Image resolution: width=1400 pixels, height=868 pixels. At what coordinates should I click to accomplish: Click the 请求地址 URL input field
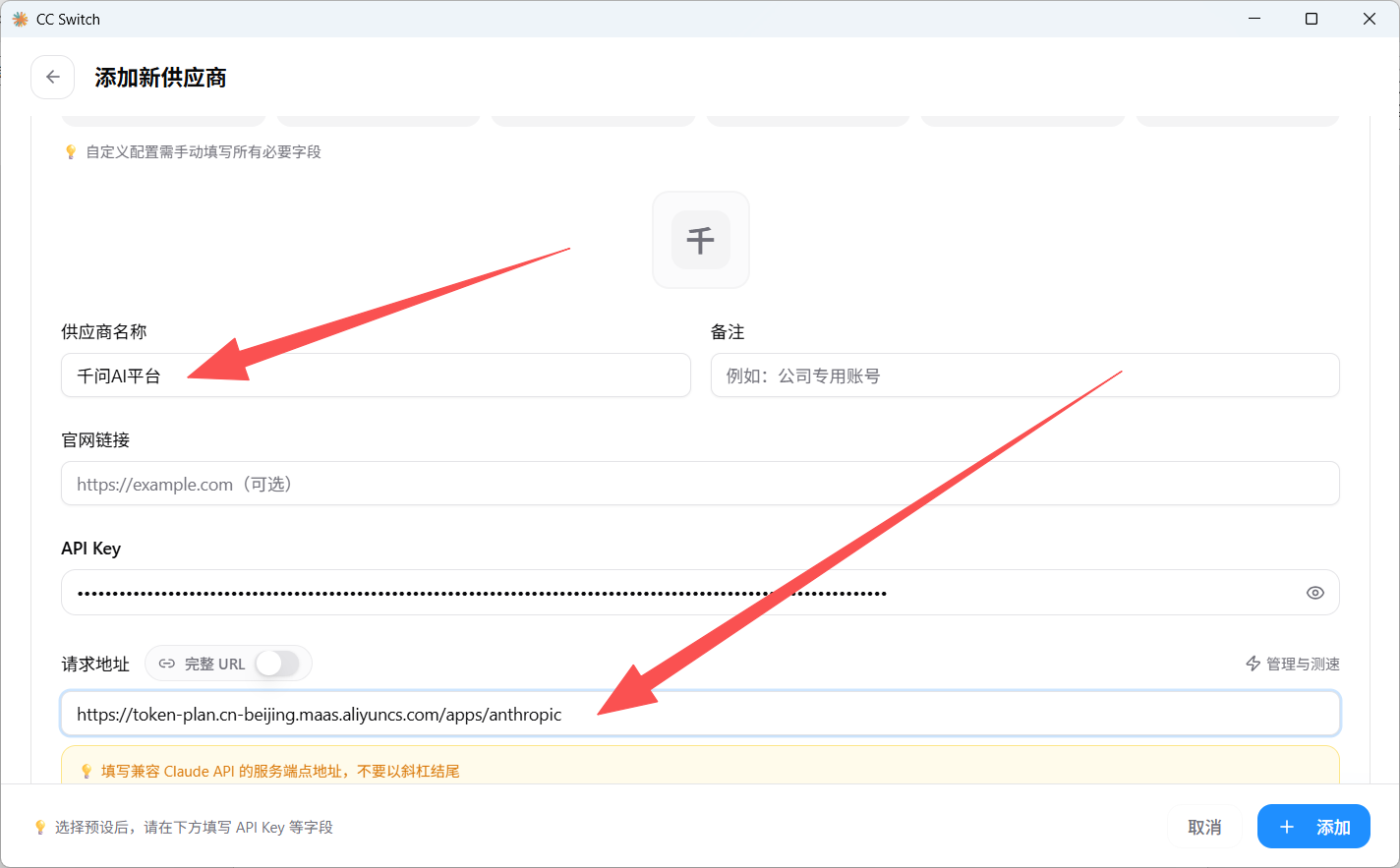pos(700,714)
